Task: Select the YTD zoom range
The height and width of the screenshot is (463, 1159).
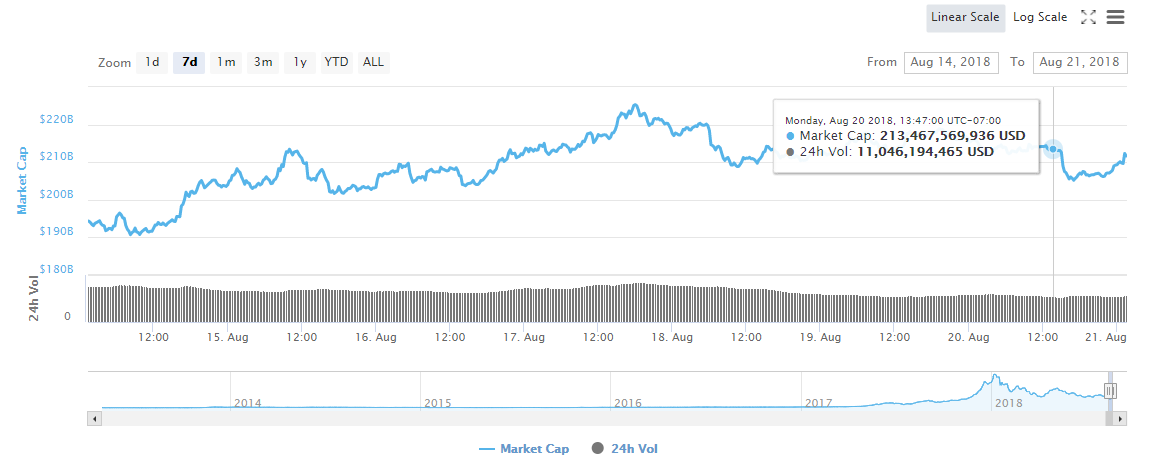Action: (x=336, y=63)
